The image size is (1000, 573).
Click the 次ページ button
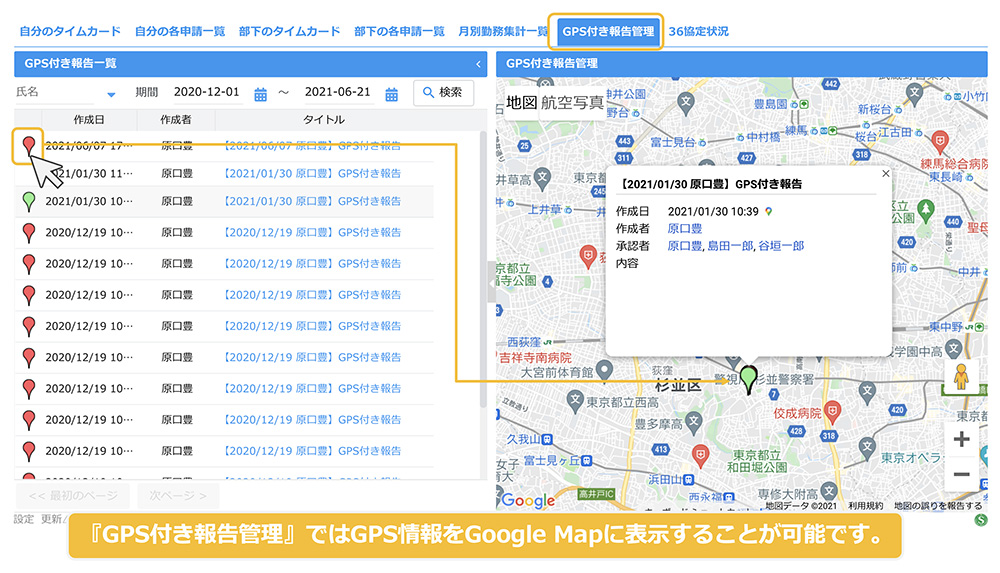(x=177, y=496)
